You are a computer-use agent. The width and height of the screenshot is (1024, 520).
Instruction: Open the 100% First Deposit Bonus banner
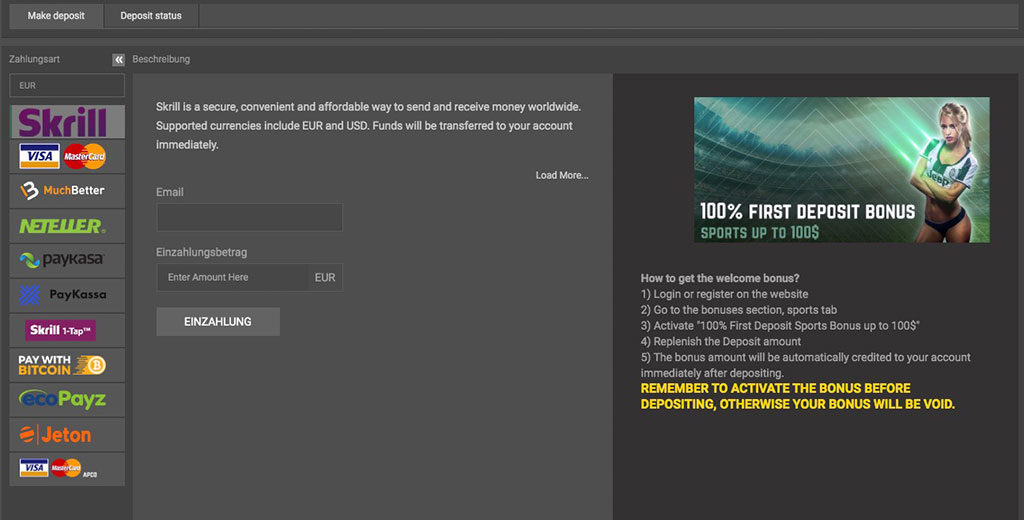tap(841, 170)
